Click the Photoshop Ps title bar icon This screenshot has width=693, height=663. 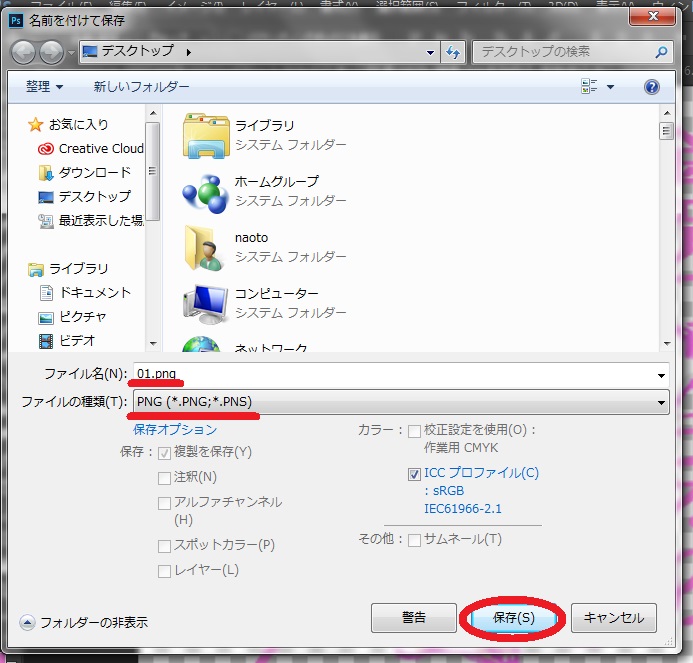[x=16, y=20]
